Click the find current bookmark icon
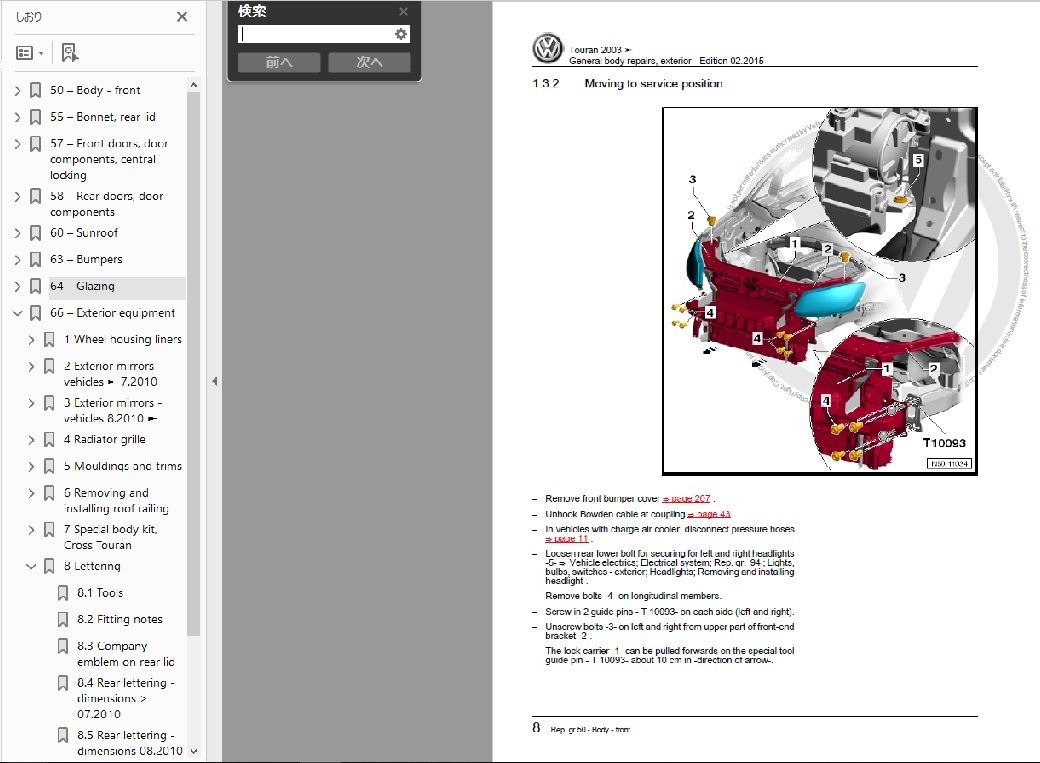Screen dimensions: 1040x763 69,52
